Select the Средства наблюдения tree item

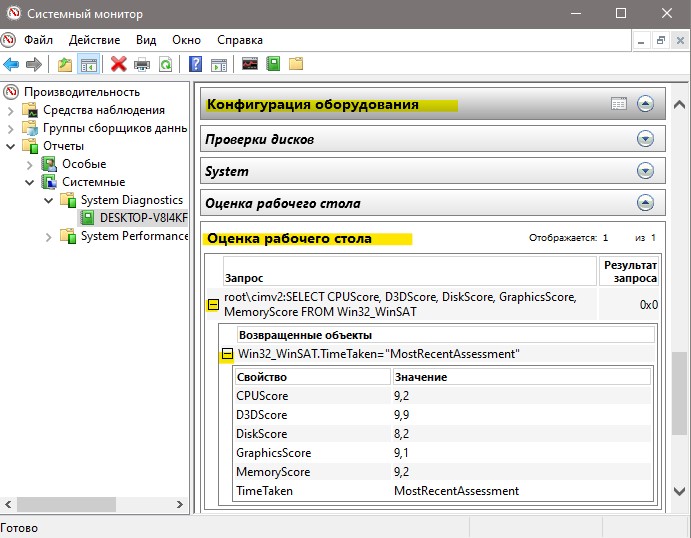pyautogui.click(x=104, y=110)
